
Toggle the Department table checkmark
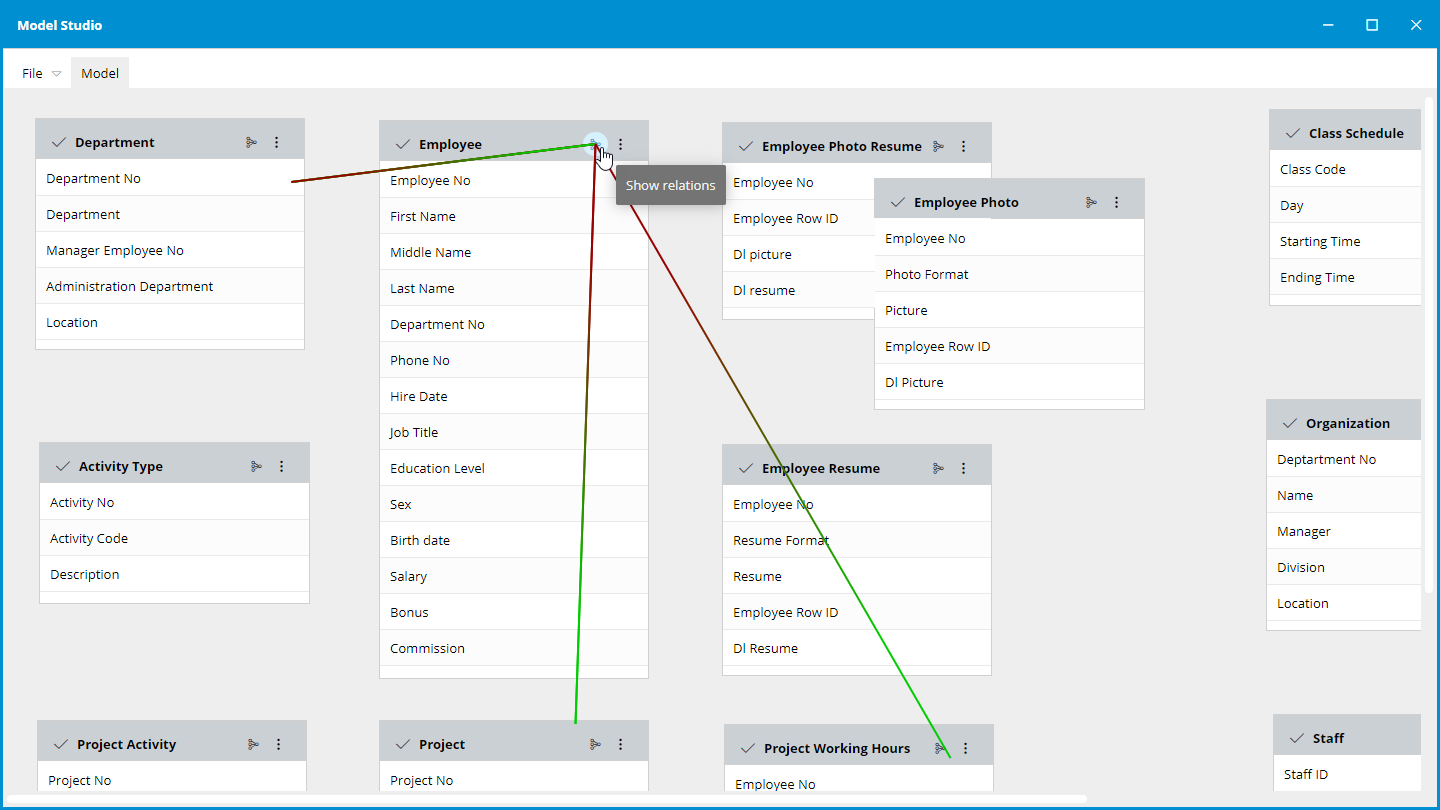point(58,142)
